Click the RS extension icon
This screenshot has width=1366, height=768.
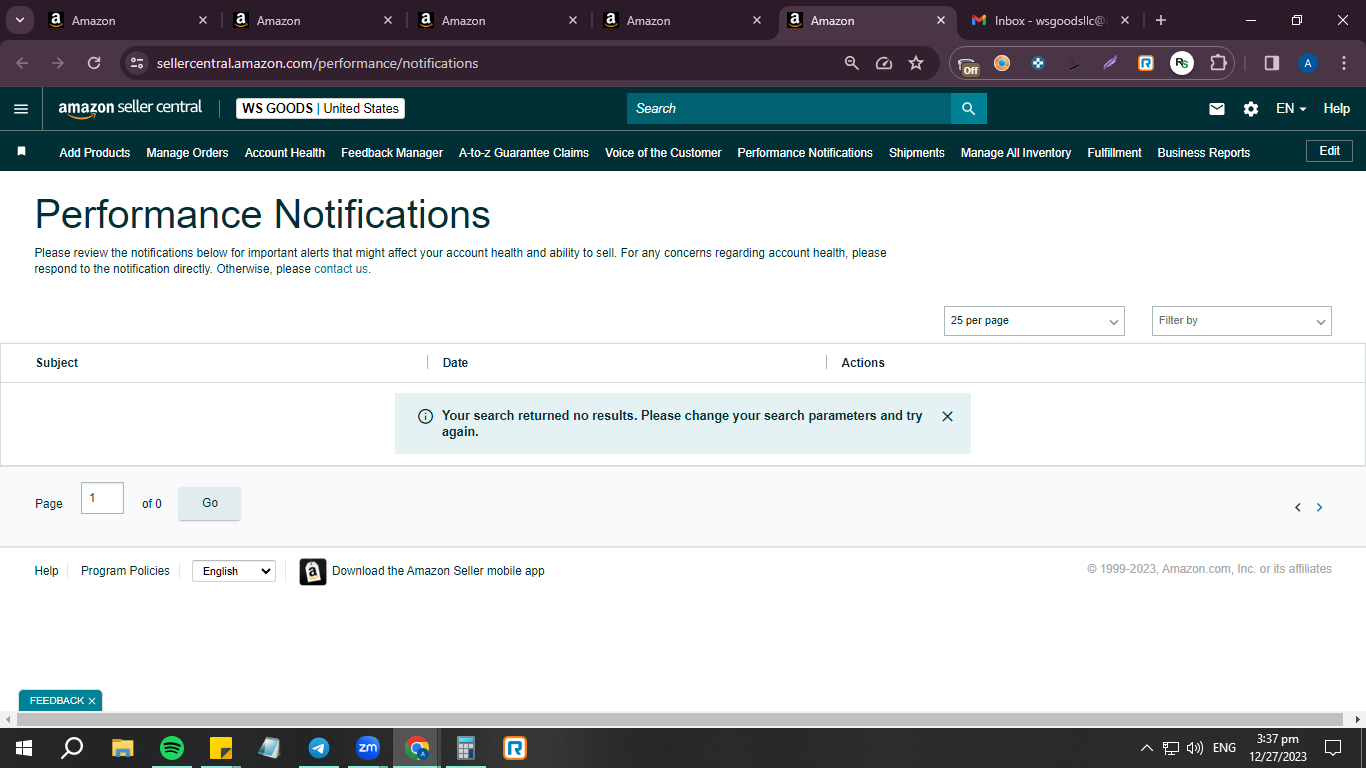click(1182, 63)
